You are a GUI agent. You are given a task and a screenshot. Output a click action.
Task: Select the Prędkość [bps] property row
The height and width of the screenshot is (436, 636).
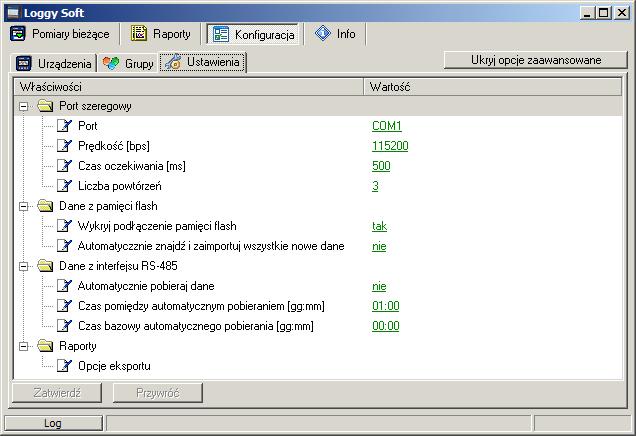coord(114,146)
